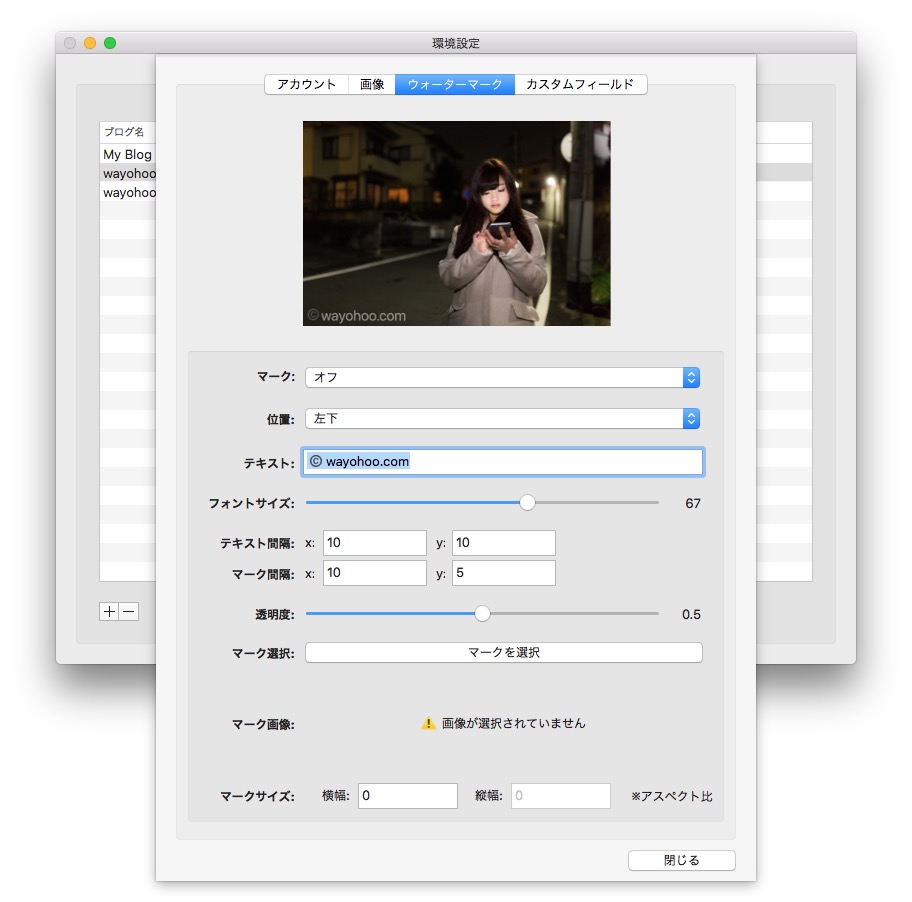Switch to the アカウント tab
This screenshot has width=912, height=902.
[x=307, y=84]
